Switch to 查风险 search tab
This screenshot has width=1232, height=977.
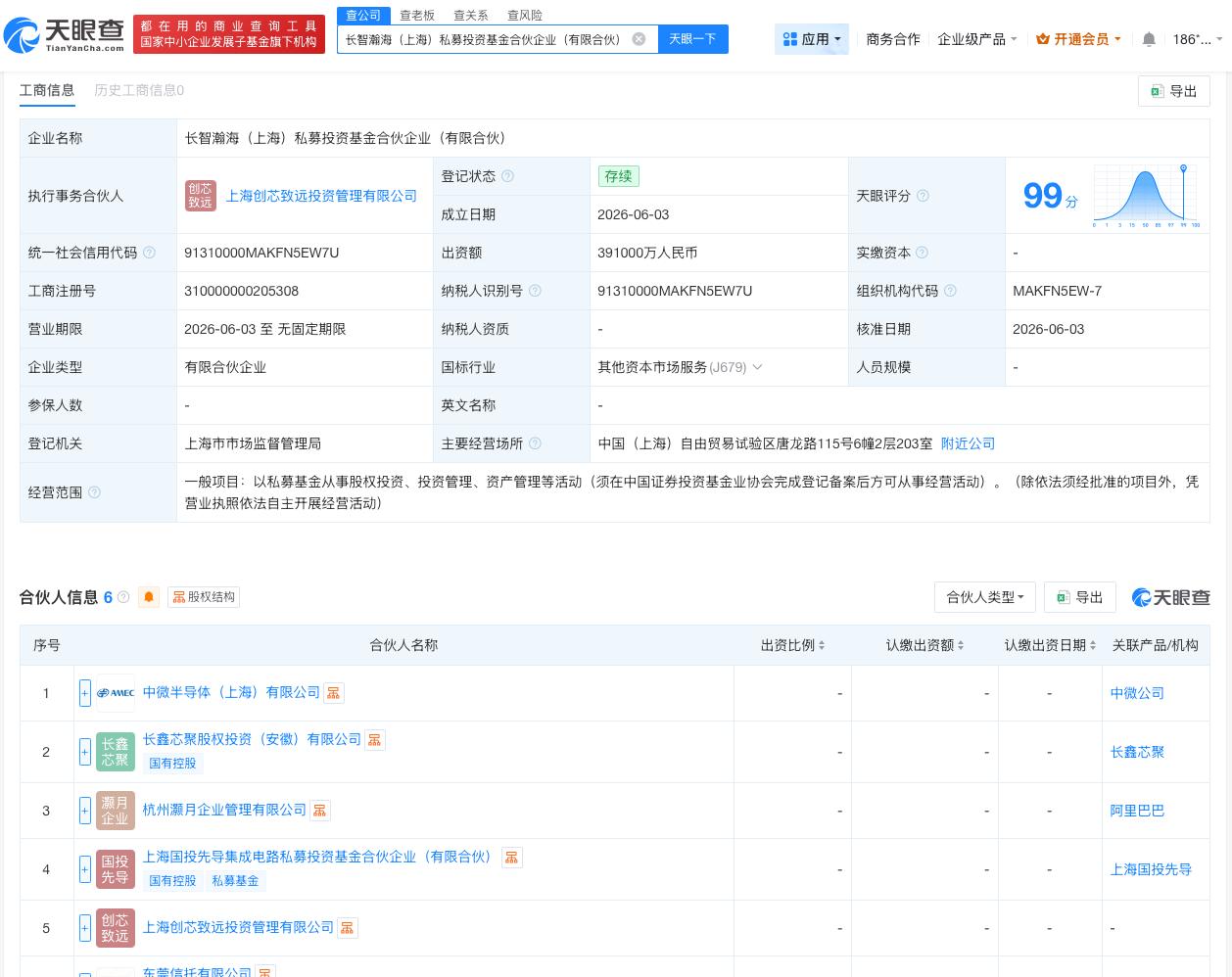pyautogui.click(x=525, y=16)
